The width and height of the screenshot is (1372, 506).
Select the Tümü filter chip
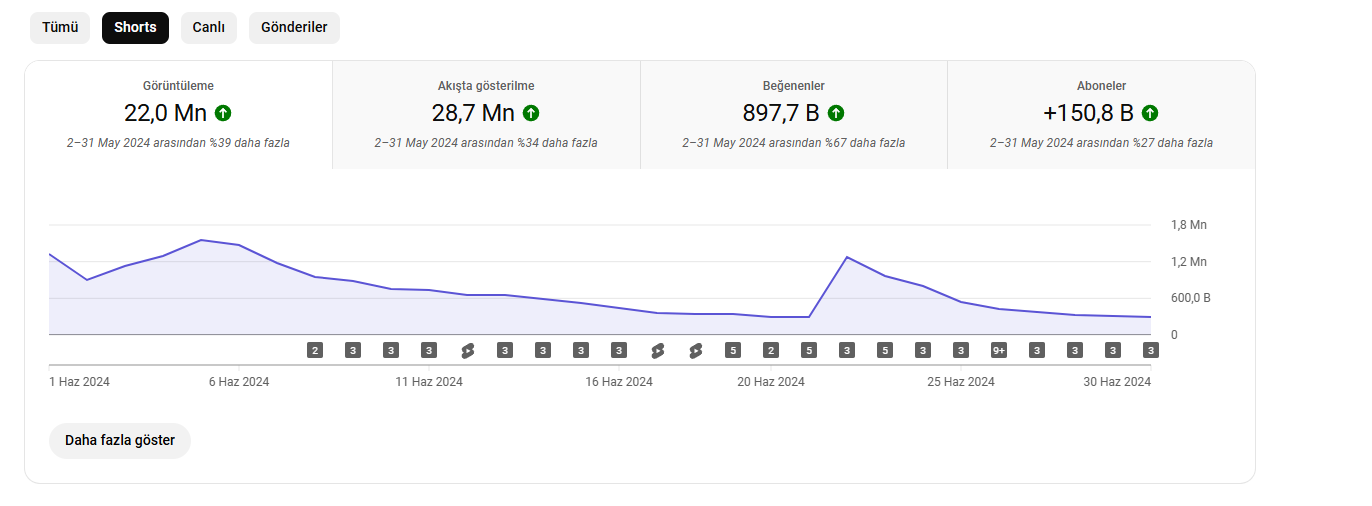pyautogui.click(x=60, y=28)
